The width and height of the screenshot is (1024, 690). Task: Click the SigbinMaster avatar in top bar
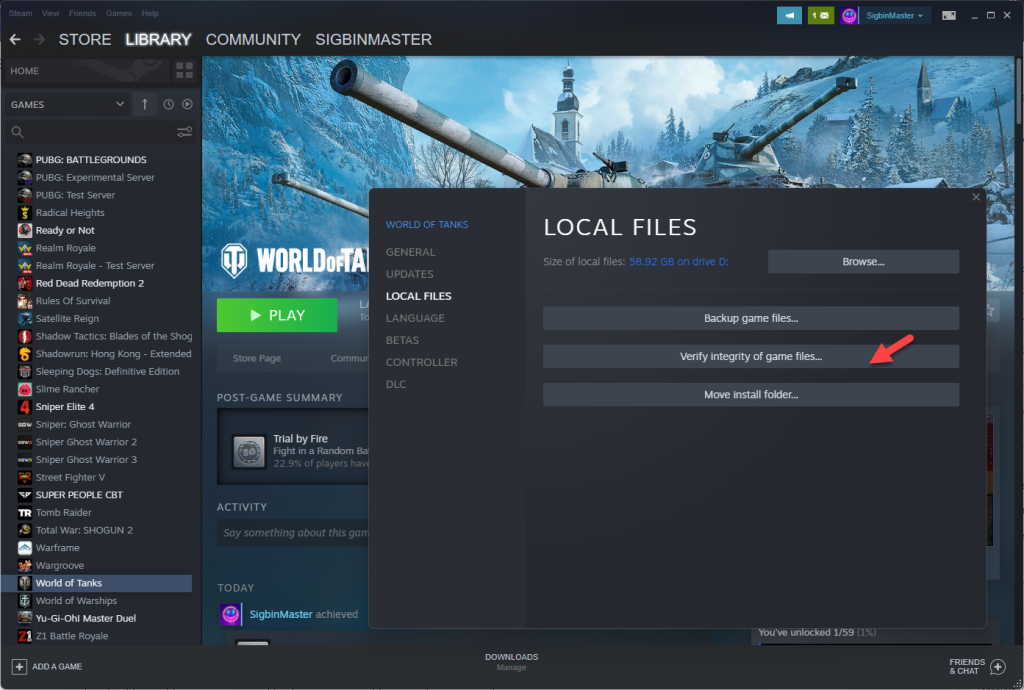click(x=849, y=15)
